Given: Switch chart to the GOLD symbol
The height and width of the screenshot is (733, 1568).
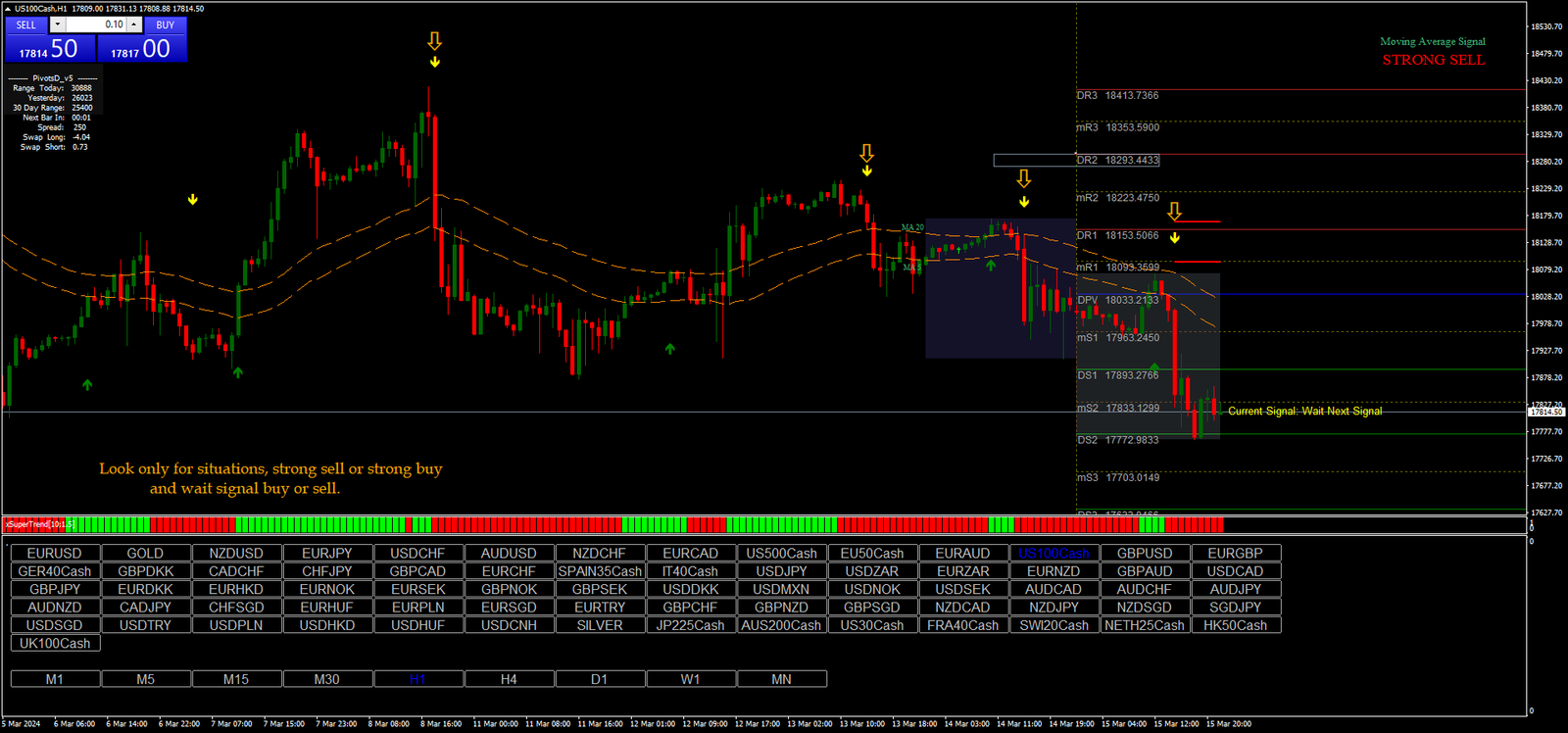Looking at the screenshot, I should (x=145, y=554).
